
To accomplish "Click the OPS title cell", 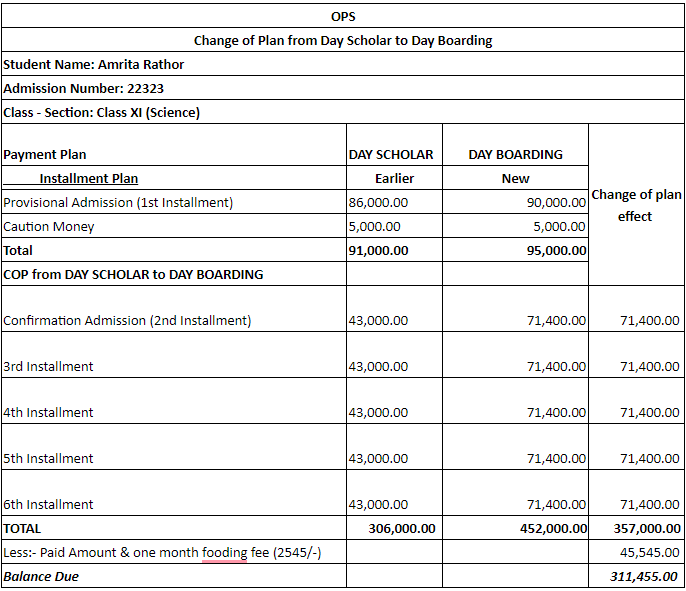I will [343, 17].
